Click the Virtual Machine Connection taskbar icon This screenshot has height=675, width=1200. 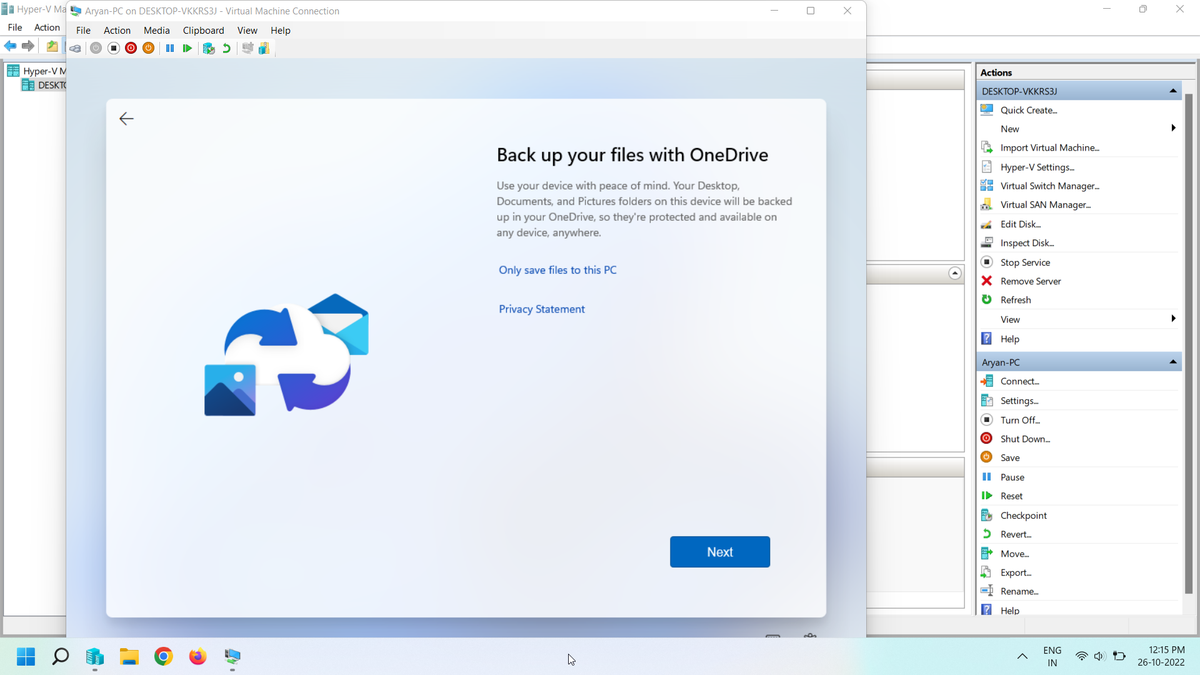(x=233, y=657)
